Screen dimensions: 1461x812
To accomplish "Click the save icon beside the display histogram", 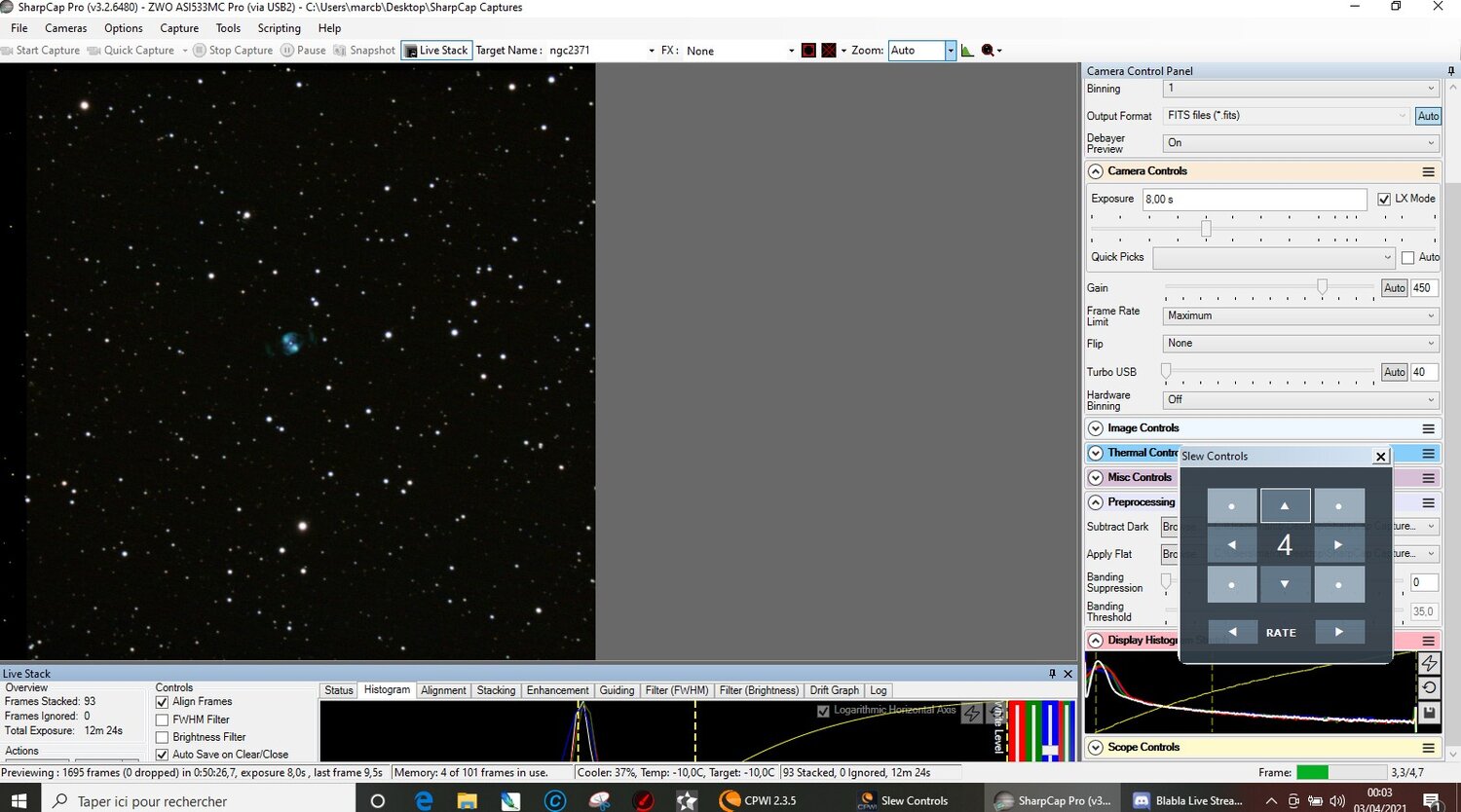I will [x=1431, y=712].
